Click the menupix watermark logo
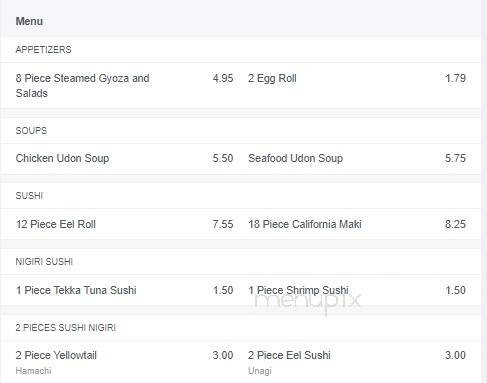Screen dimensions: 487x383 (x=307, y=302)
